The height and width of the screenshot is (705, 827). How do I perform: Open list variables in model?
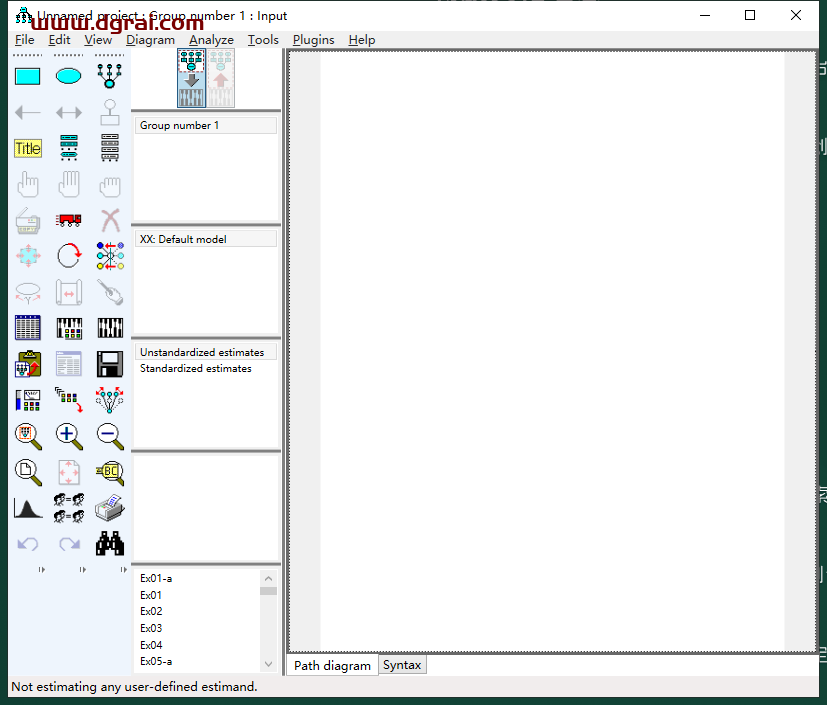click(69, 148)
